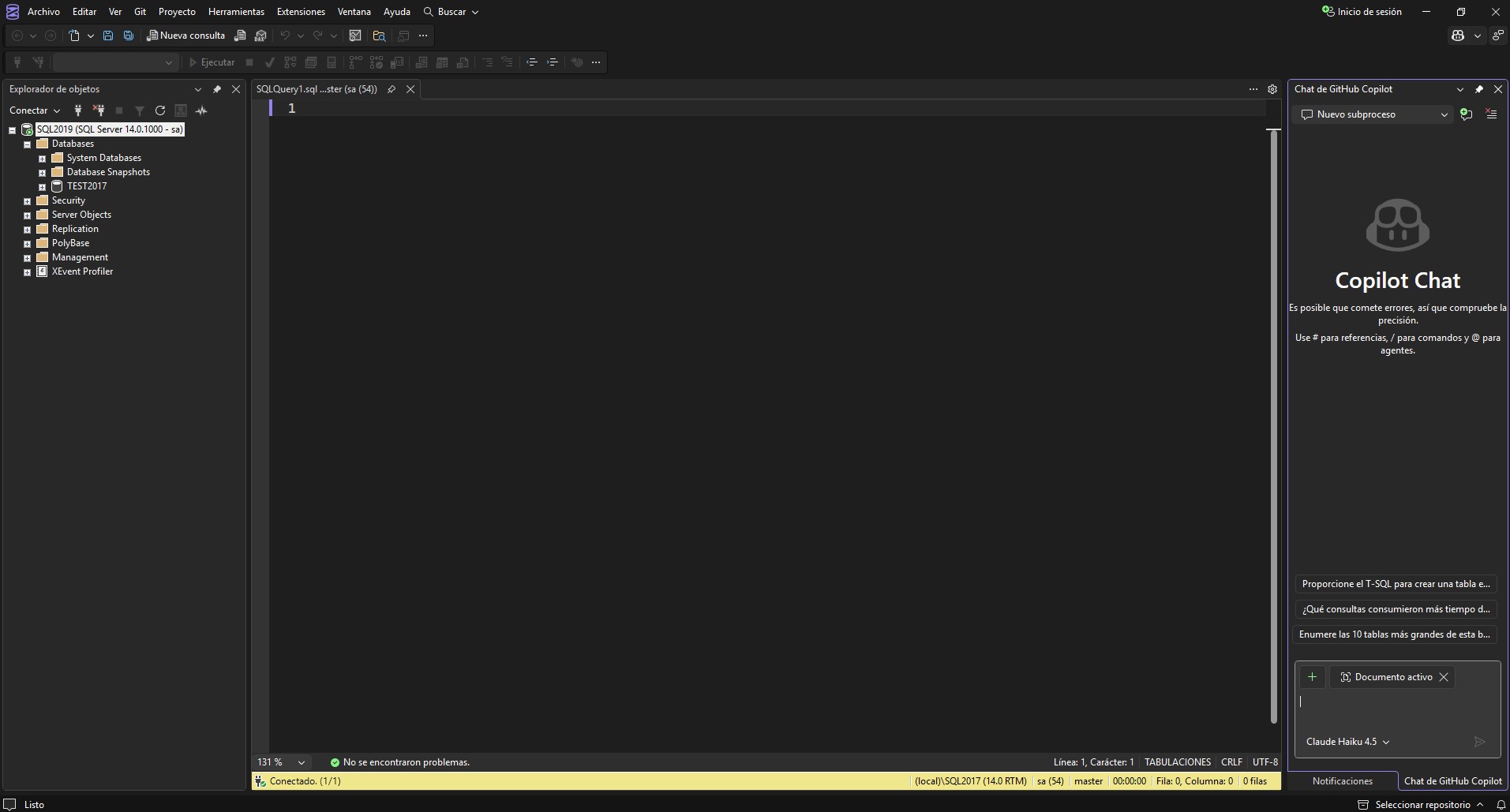This screenshot has width=1510, height=812.
Task: Select the Management tree node
Action: click(x=80, y=257)
